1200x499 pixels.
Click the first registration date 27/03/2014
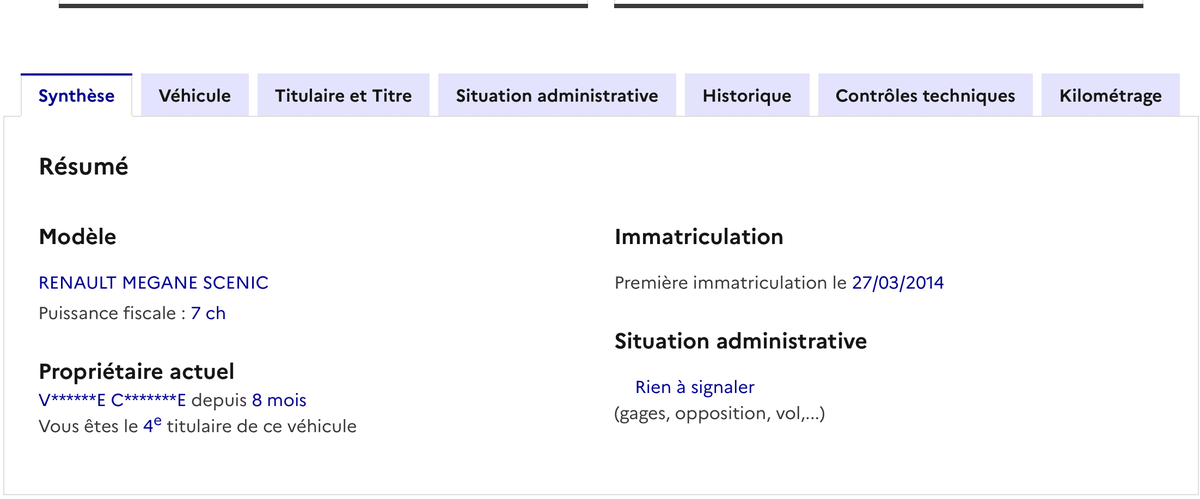click(x=898, y=283)
